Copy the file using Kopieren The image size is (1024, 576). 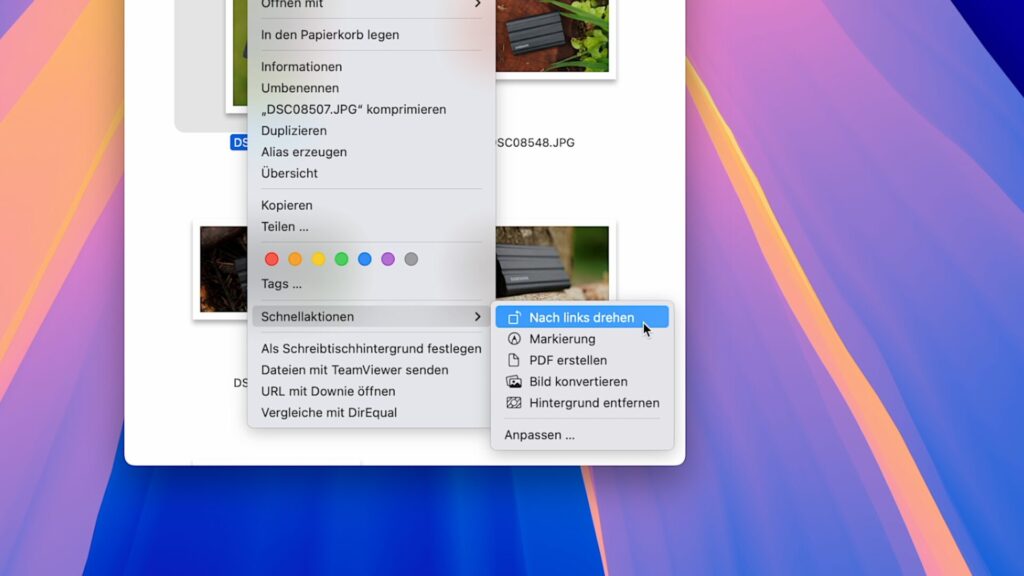pyautogui.click(x=287, y=205)
